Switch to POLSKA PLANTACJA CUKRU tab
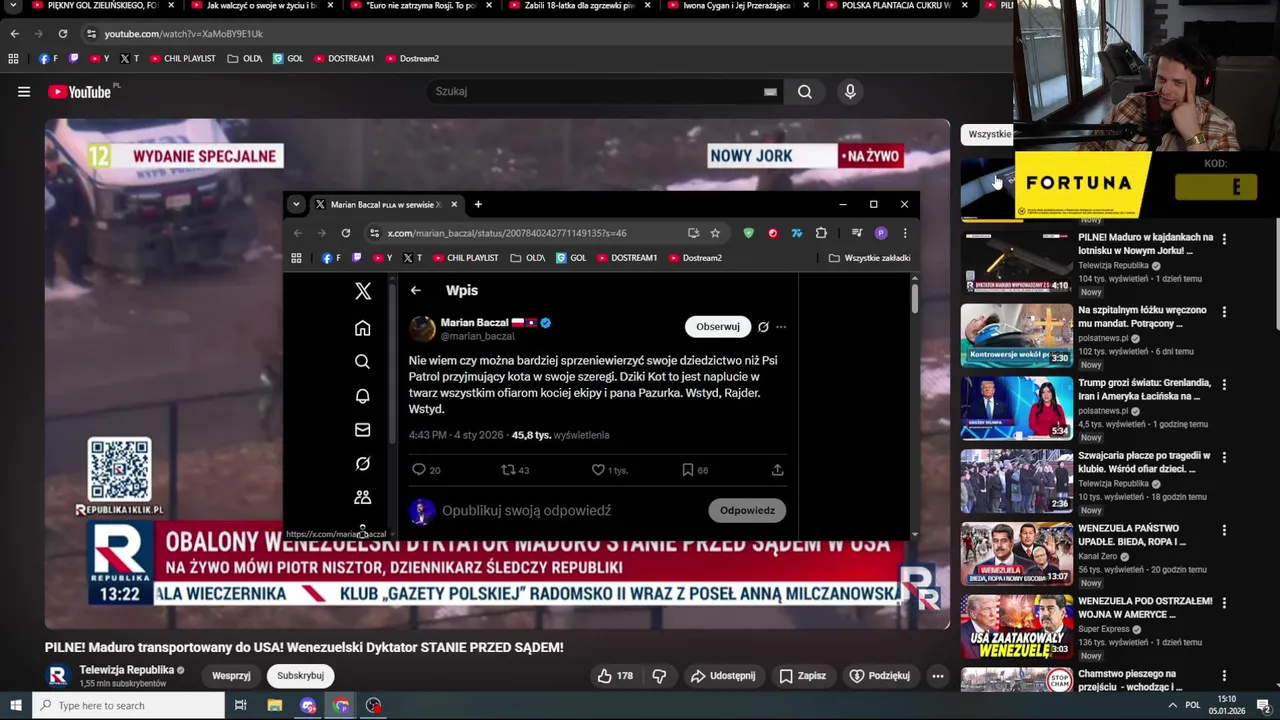The width and height of the screenshot is (1280, 720). 895,6
